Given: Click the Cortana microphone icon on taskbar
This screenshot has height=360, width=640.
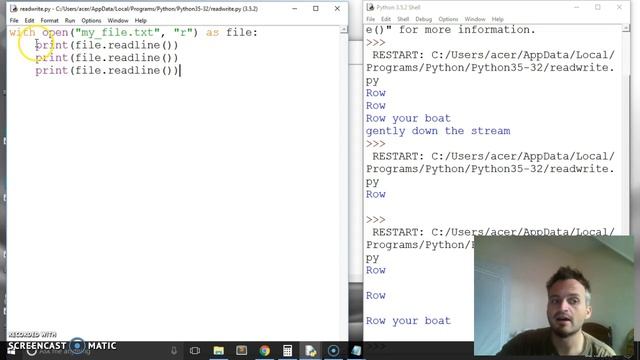Looking at the screenshot, I should pyautogui.click(x=174, y=350).
